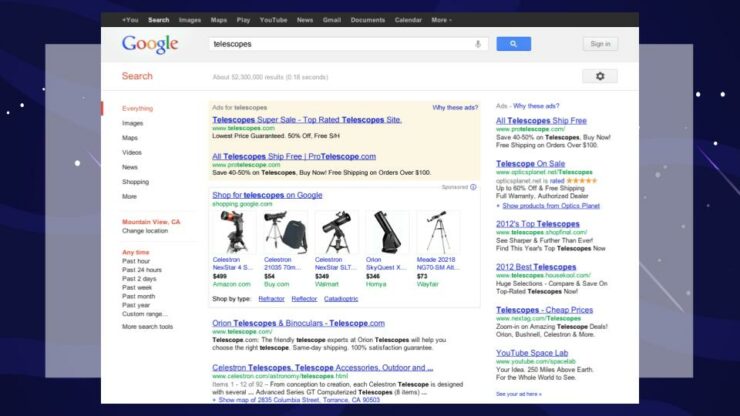
Task: Select Past 2 days time filter
Action: [139, 279]
